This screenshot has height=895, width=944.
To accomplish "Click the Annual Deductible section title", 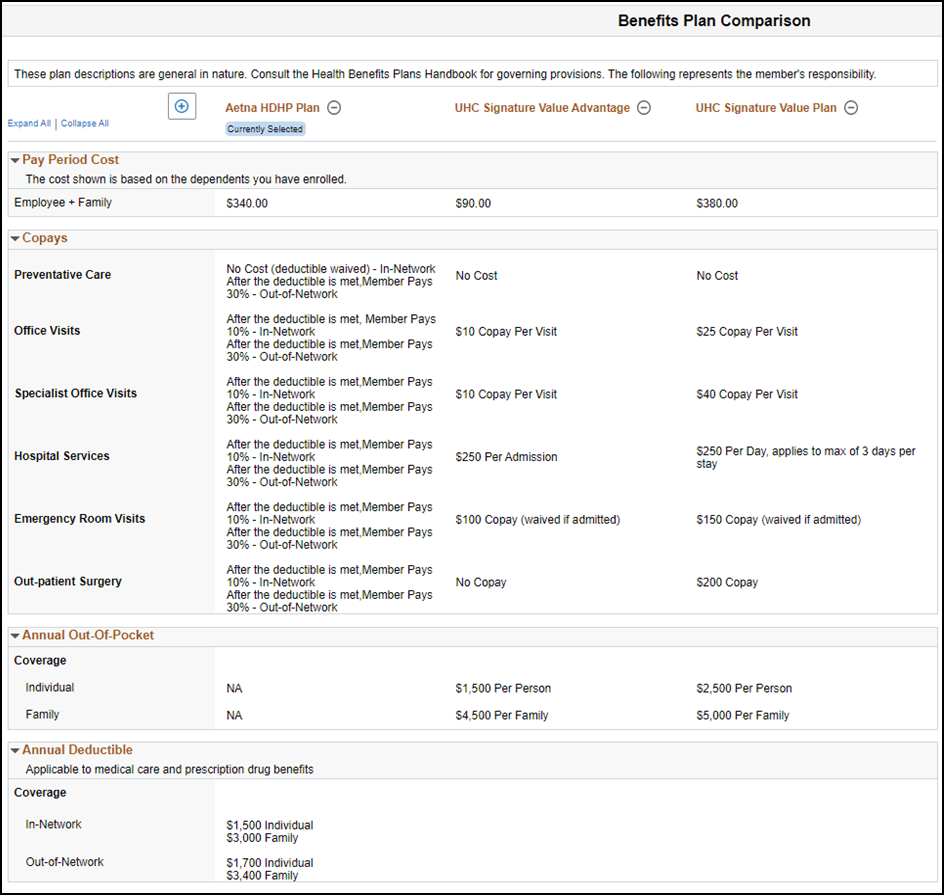I will point(77,750).
